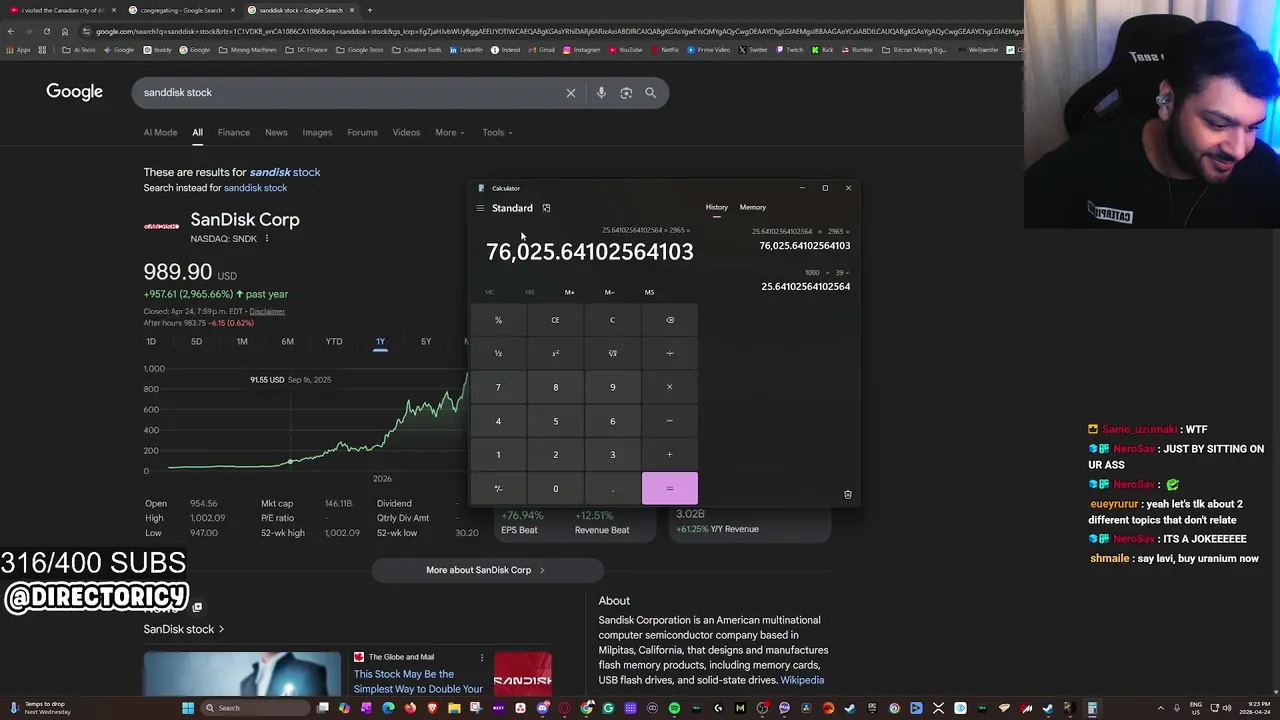Click the plus/minus sign toggle key
Viewport: 1280px width, 720px height.
(498, 488)
